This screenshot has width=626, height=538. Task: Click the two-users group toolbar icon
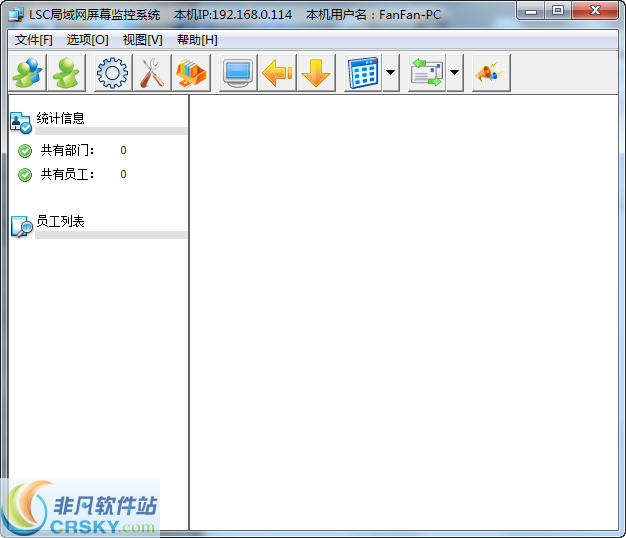28,73
